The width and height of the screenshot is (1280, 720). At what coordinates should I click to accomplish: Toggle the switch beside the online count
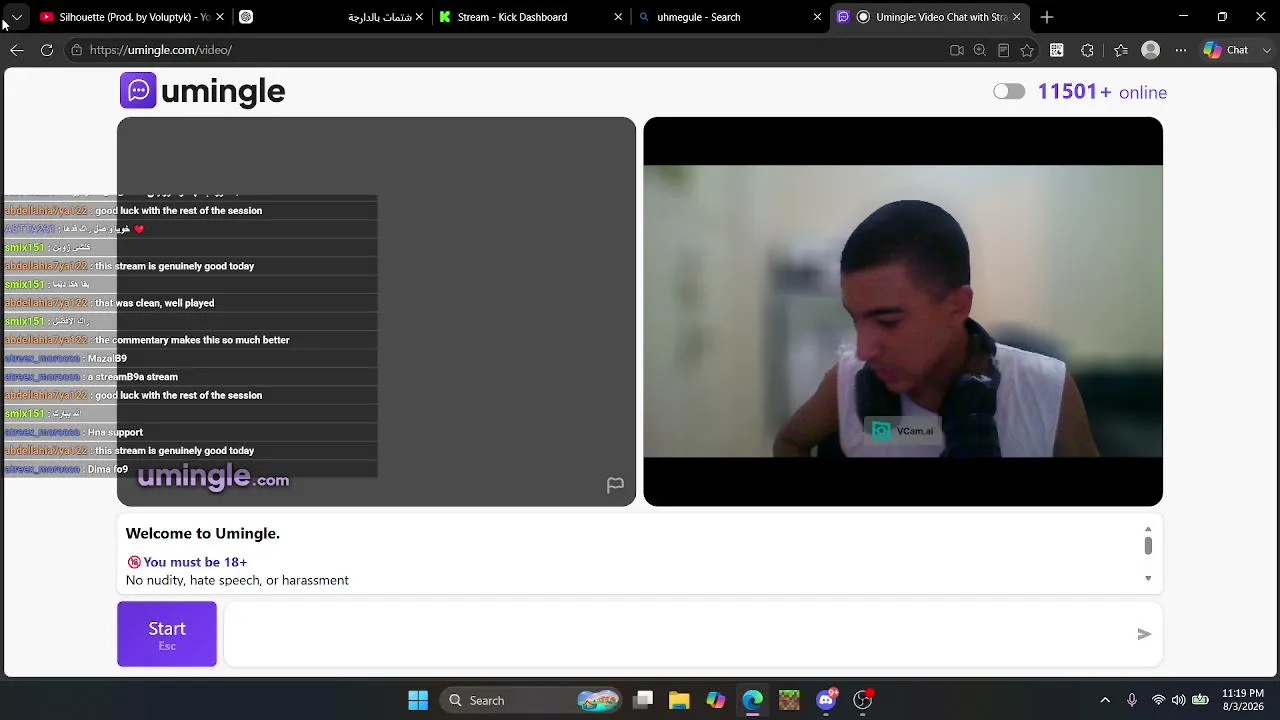(1009, 92)
